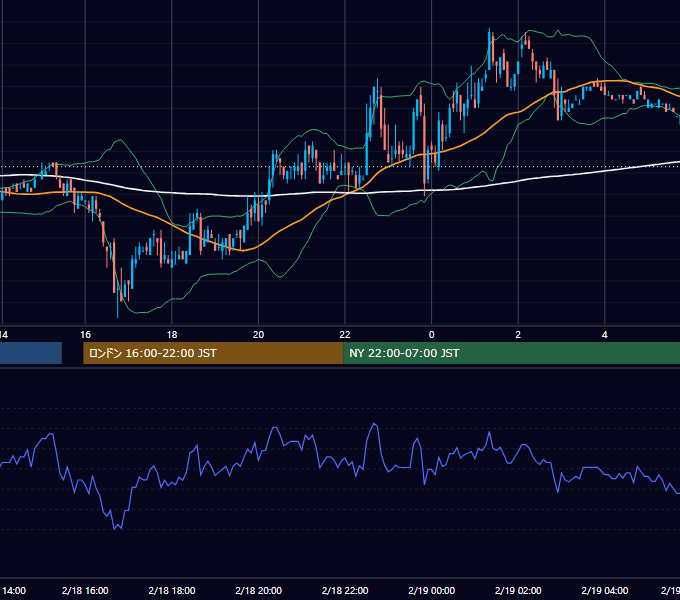Image resolution: width=680 pixels, height=600 pixels.
Task: Click the 22 hour label on price chart axis
Action: click(x=345, y=335)
